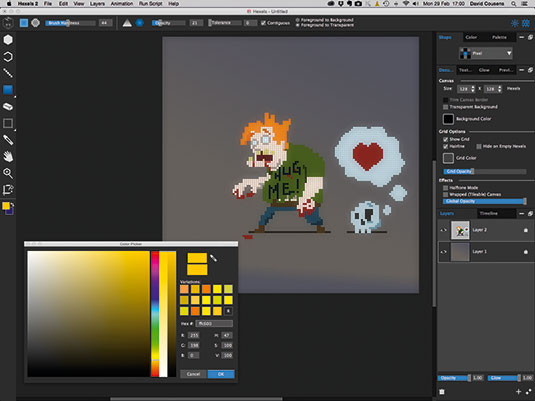
Task: Click the blue hex grid icon at top right
Action: 526,23
